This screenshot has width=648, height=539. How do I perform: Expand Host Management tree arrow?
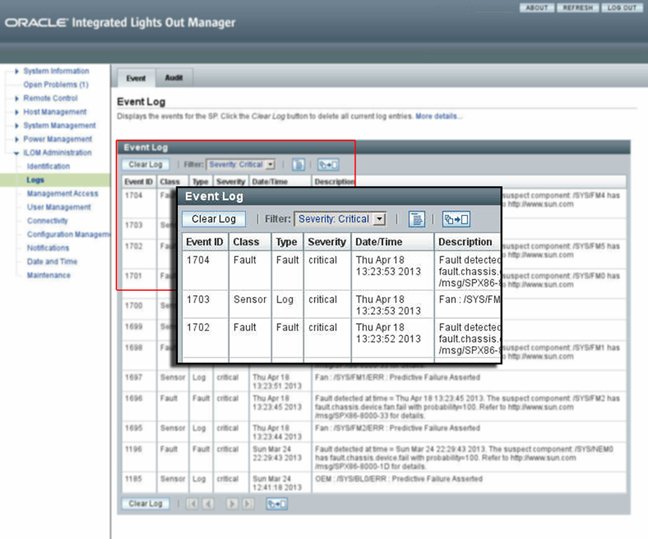click(x=17, y=112)
